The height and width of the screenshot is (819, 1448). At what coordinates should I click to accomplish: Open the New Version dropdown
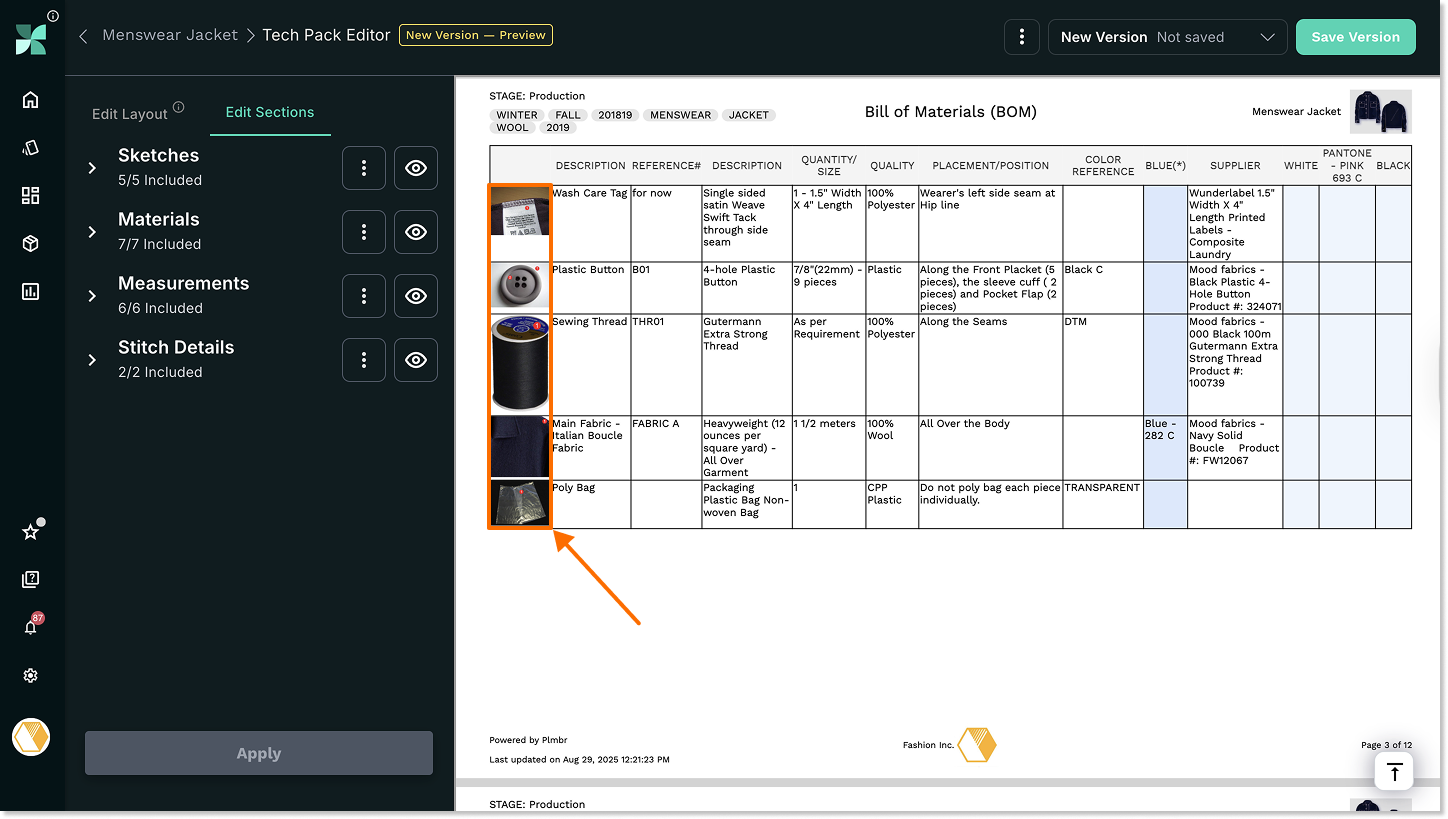[x=1167, y=37]
